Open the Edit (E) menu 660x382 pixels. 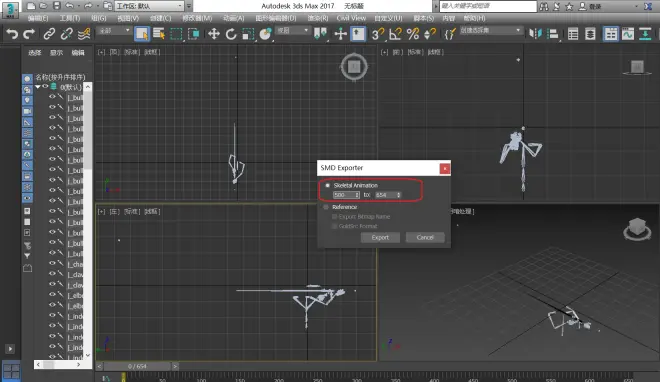coord(38,18)
